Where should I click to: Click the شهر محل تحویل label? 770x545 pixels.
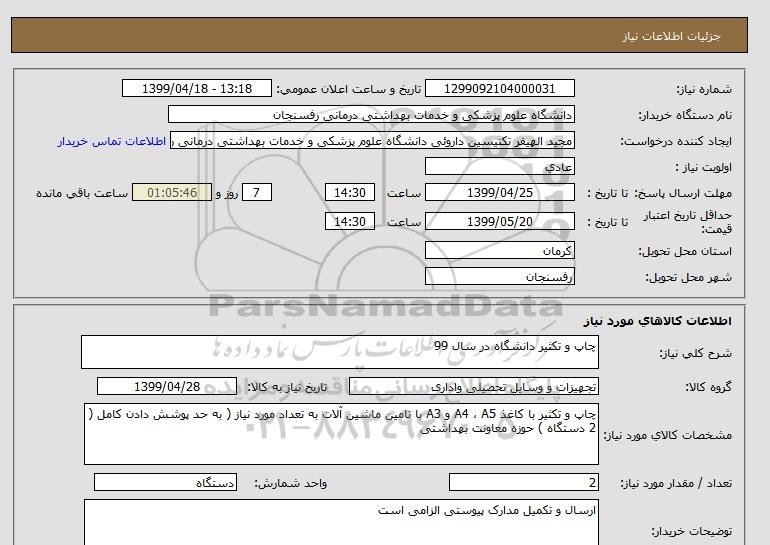click(688, 277)
